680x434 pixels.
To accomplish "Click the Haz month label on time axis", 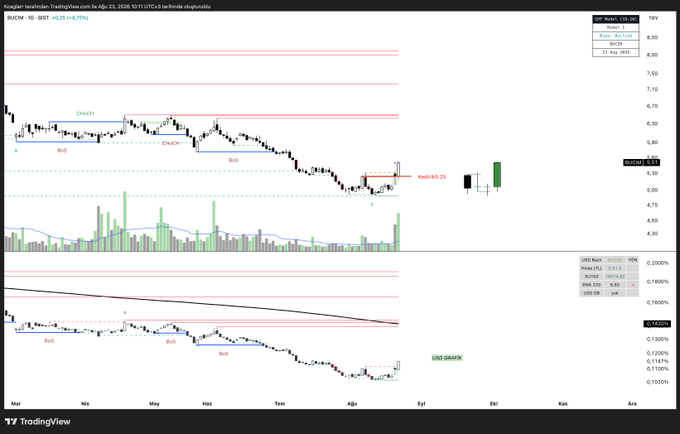I will pos(207,404).
